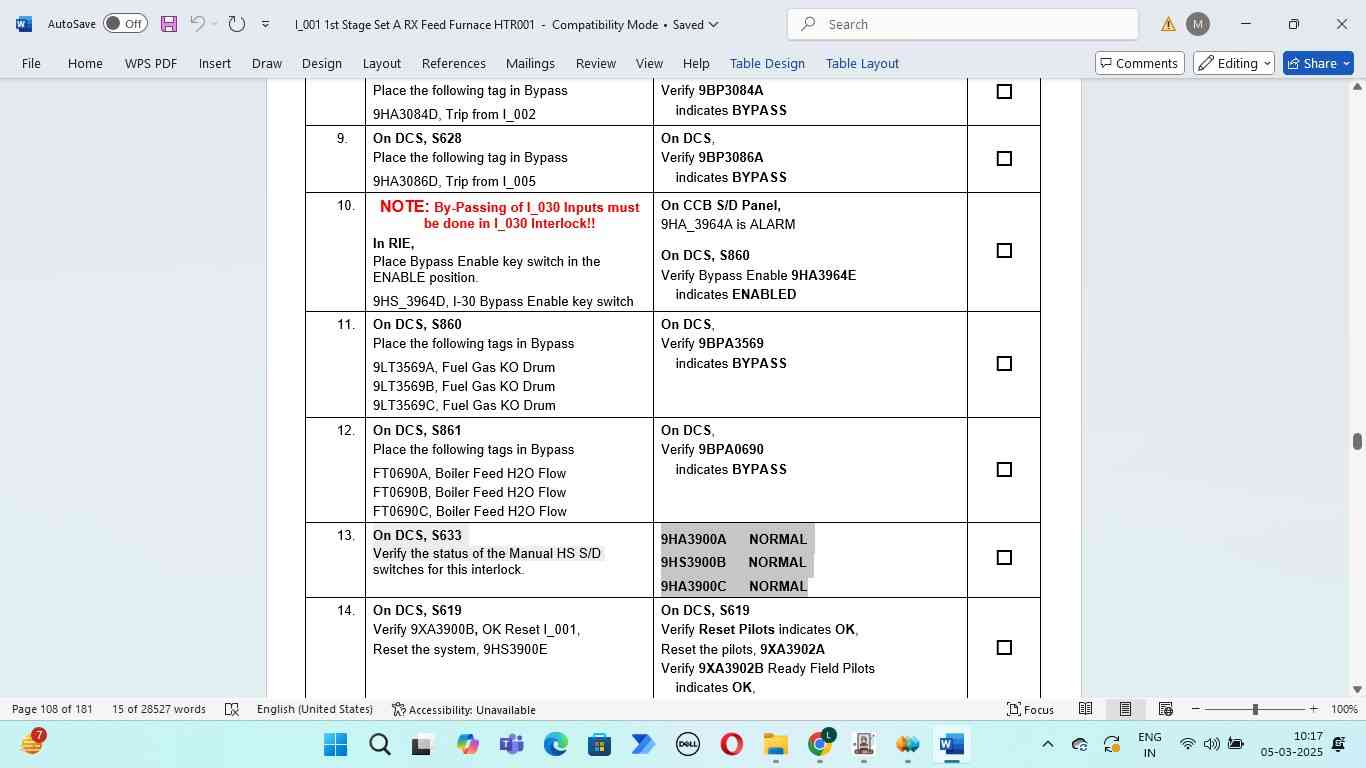Viewport: 1366px width, 768px height.
Task: Check the box for step 14 row
Action: 1004,647
